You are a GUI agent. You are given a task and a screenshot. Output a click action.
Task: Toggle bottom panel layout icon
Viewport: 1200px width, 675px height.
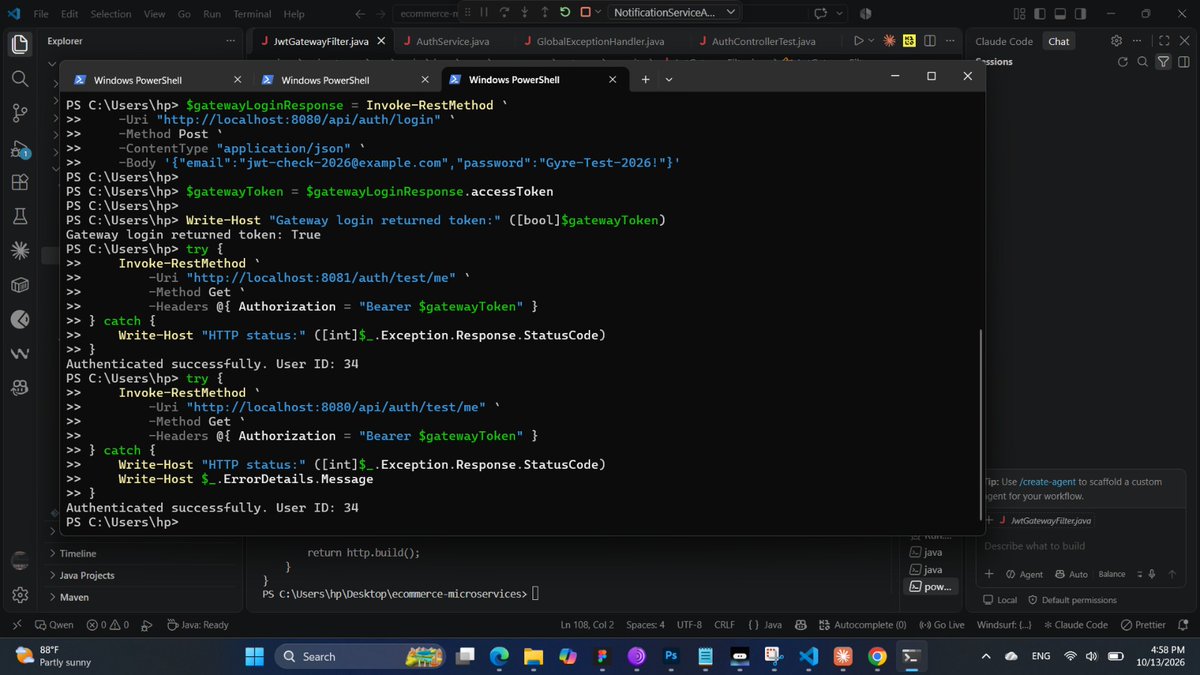tap(1059, 13)
